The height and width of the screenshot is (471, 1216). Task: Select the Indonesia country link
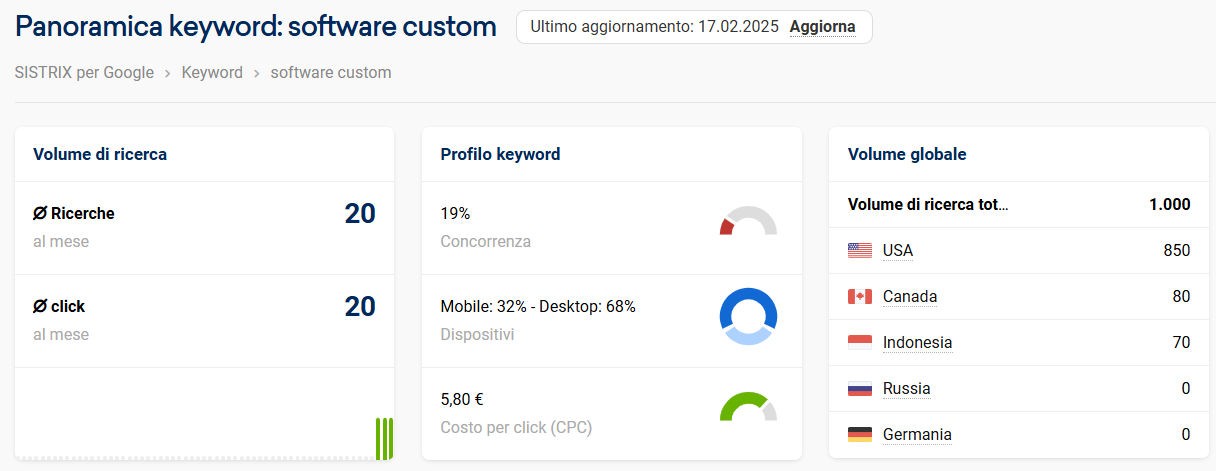[x=918, y=342]
